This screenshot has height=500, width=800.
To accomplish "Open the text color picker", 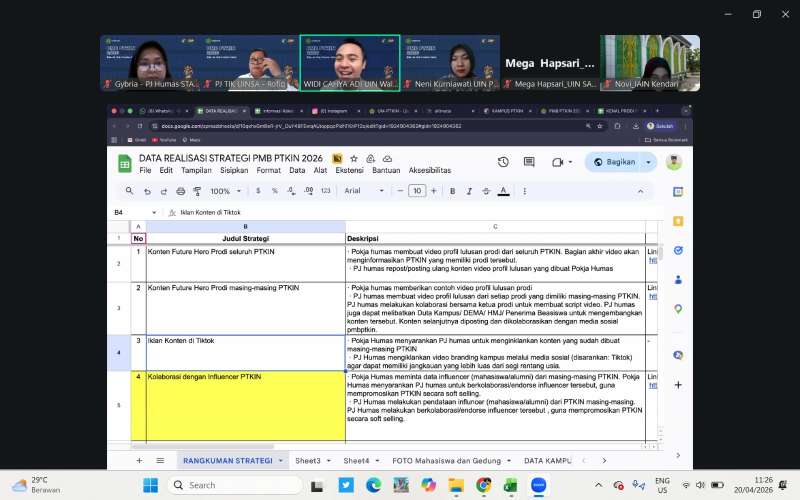I will point(503,191).
